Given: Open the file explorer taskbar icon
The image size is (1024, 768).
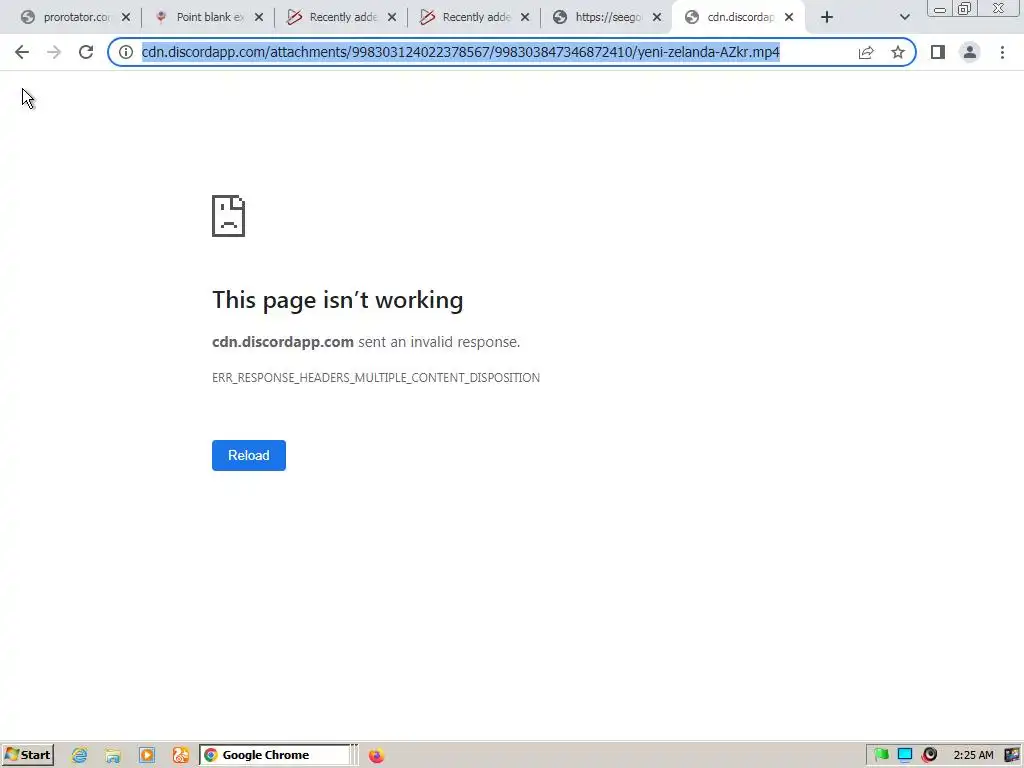Looking at the screenshot, I should pyautogui.click(x=113, y=756).
